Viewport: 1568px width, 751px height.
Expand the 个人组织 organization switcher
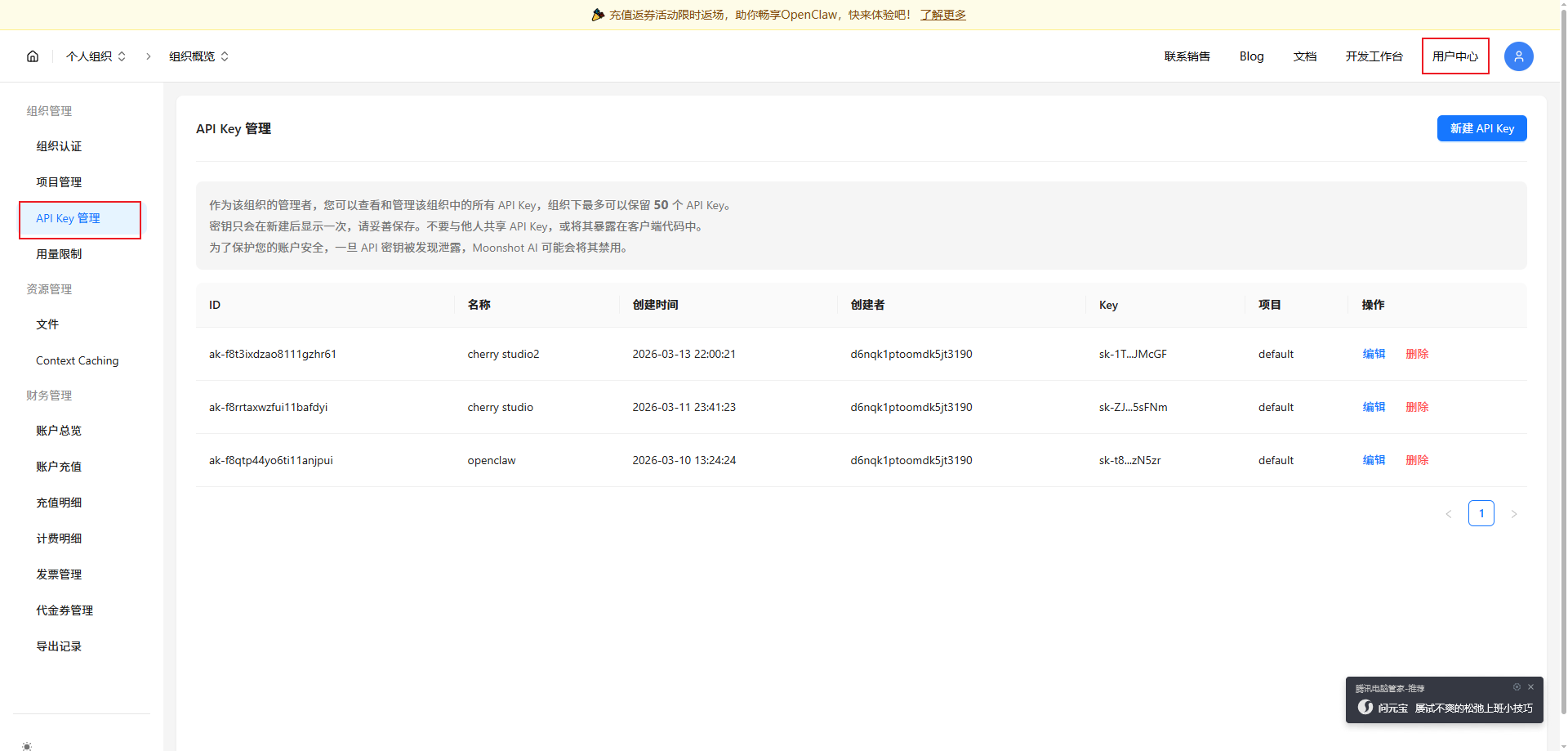click(x=96, y=56)
